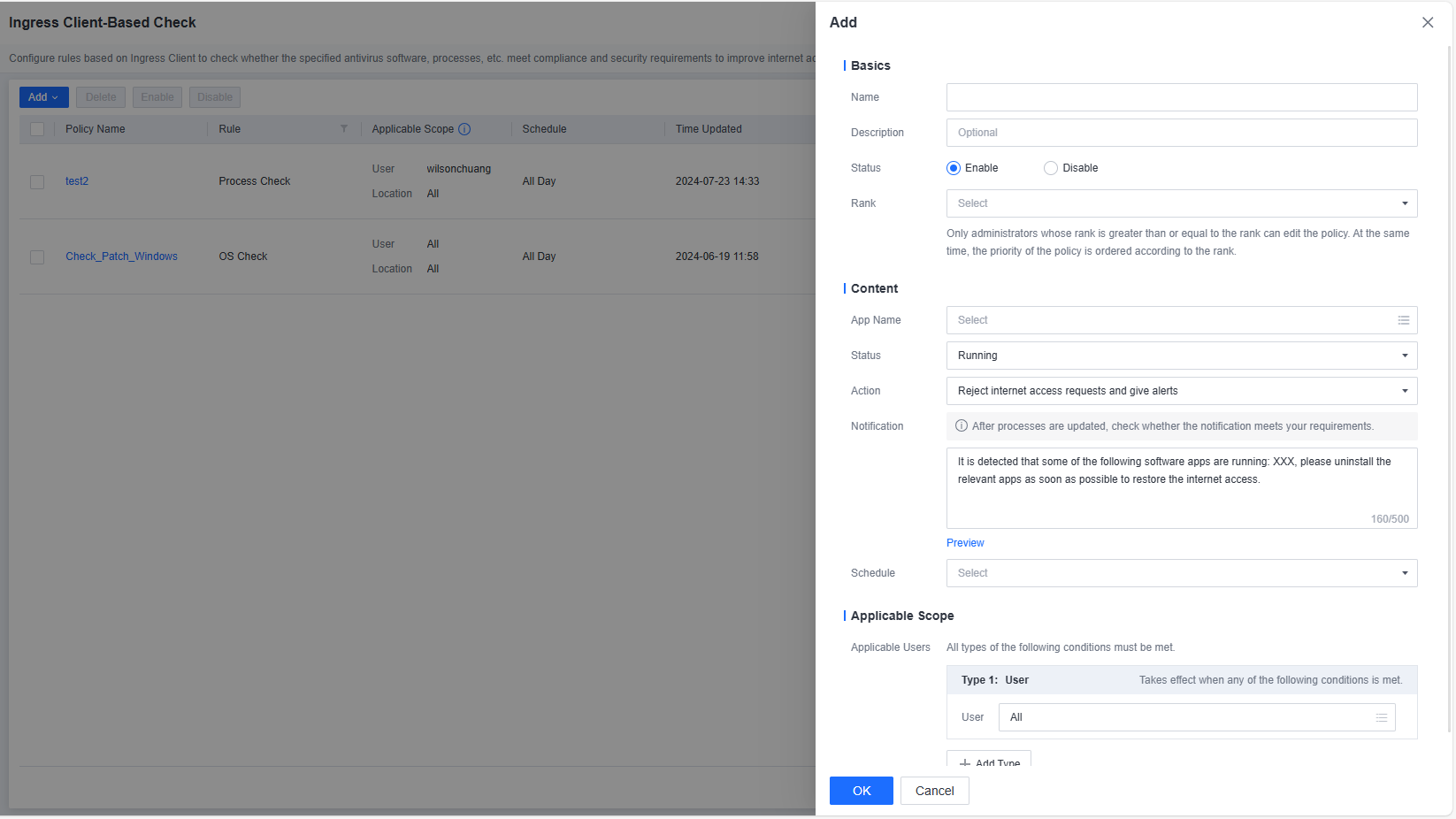The image size is (1456, 819).
Task: Click the Notification info icon
Action: [x=962, y=425]
